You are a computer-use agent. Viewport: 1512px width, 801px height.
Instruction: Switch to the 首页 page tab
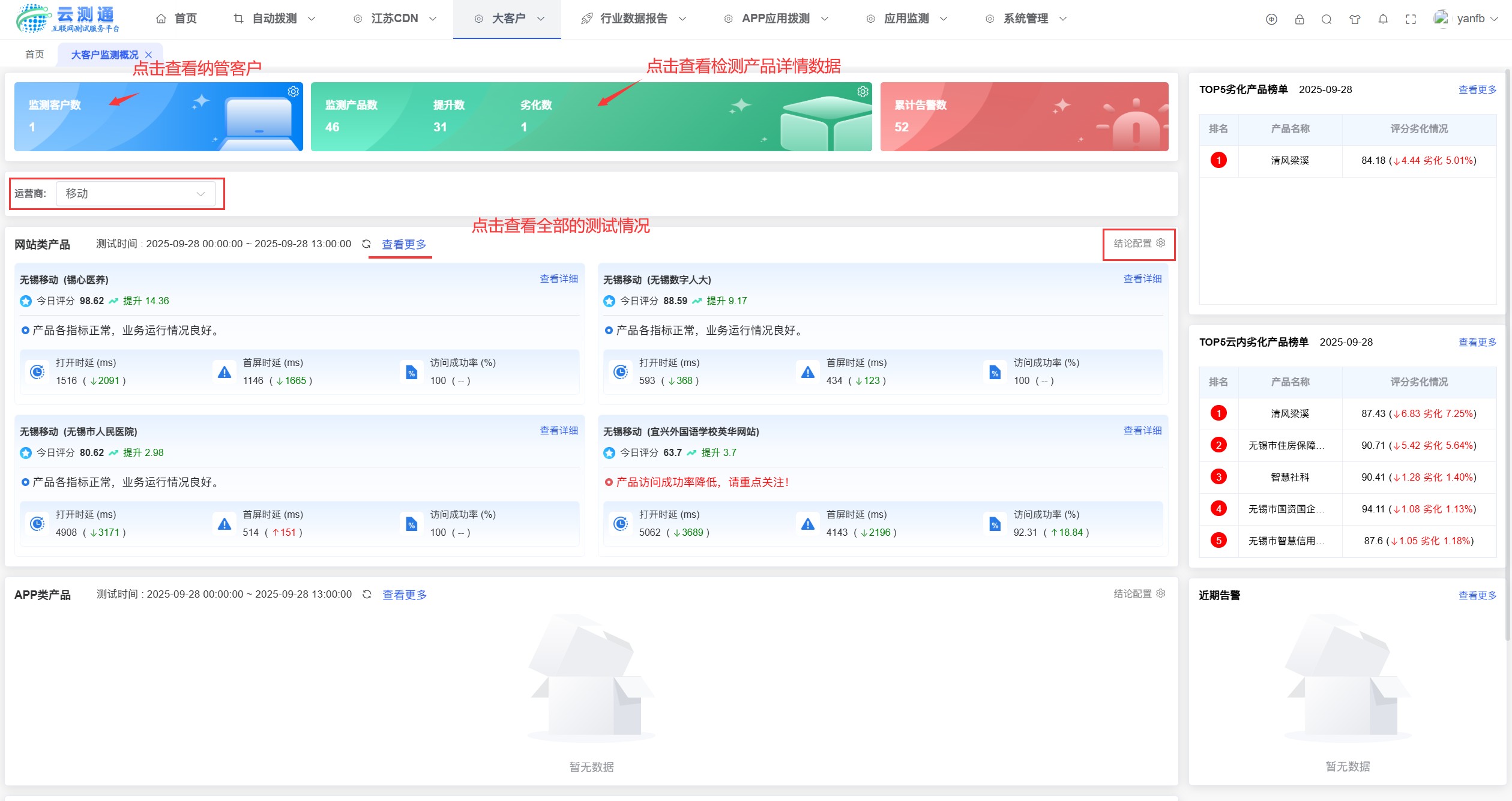[x=35, y=55]
